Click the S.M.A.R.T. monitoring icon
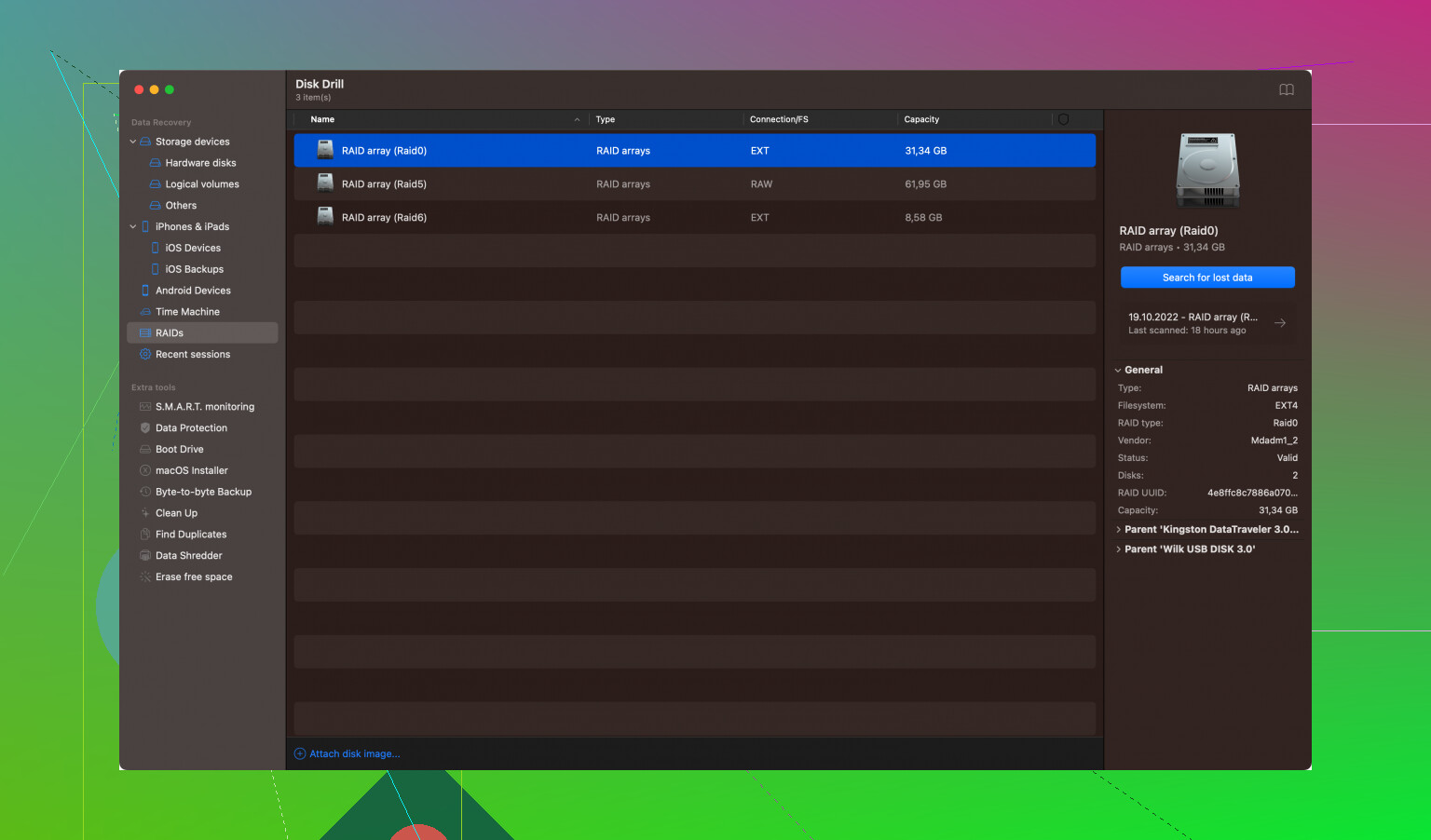1431x840 pixels. [x=145, y=407]
